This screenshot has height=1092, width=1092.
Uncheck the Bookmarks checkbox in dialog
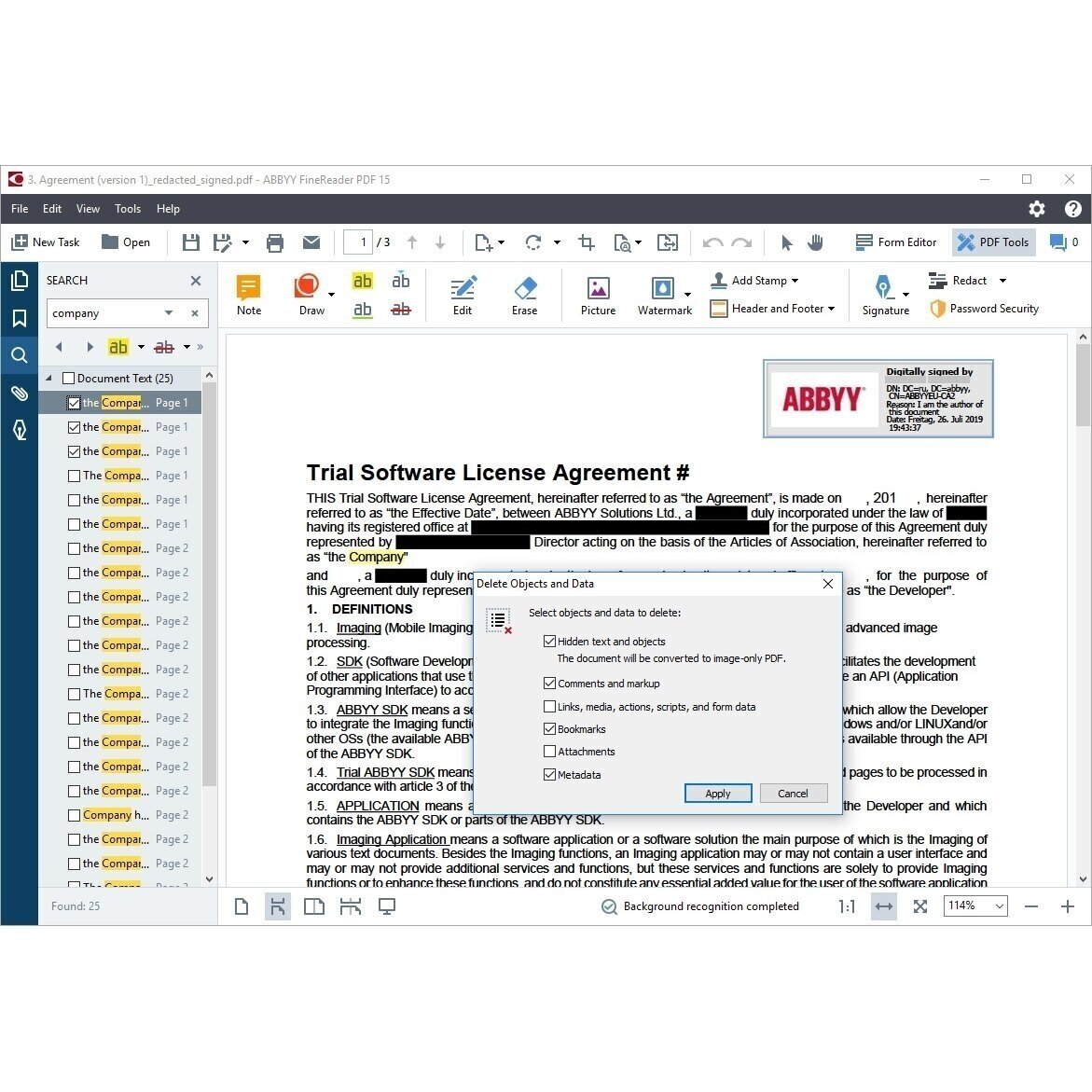549,729
